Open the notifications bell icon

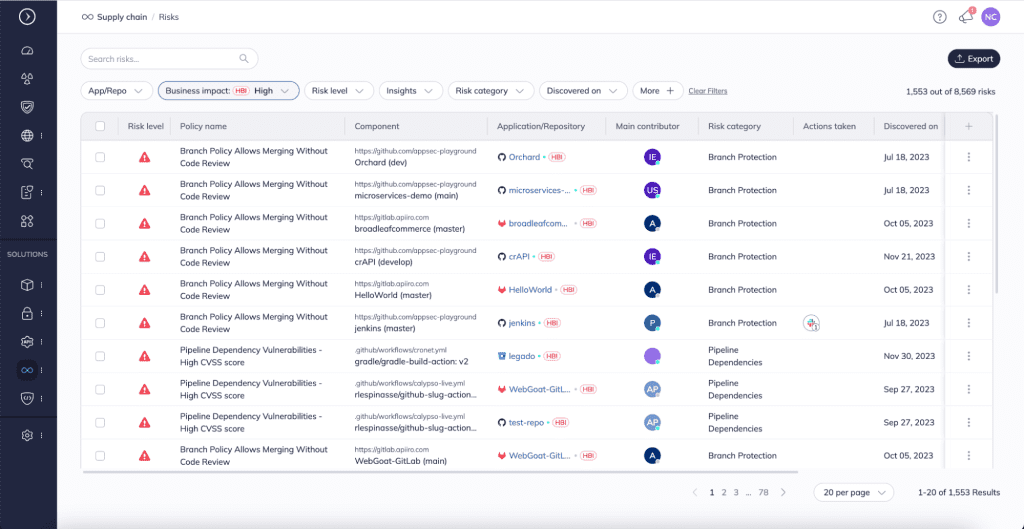[965, 17]
